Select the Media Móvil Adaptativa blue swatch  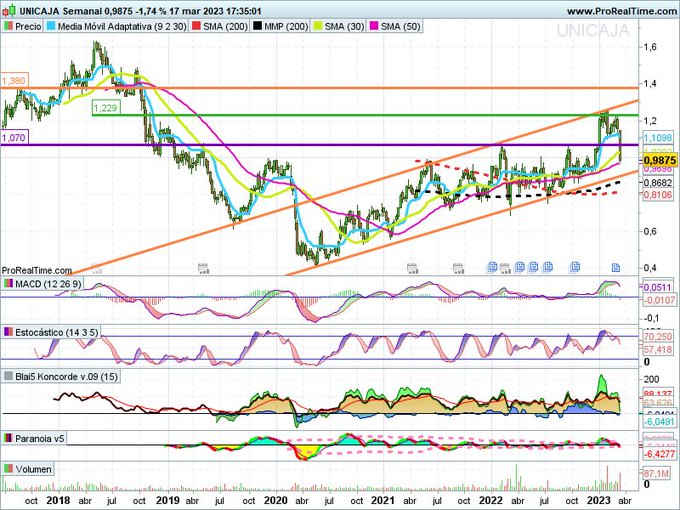coord(51,26)
